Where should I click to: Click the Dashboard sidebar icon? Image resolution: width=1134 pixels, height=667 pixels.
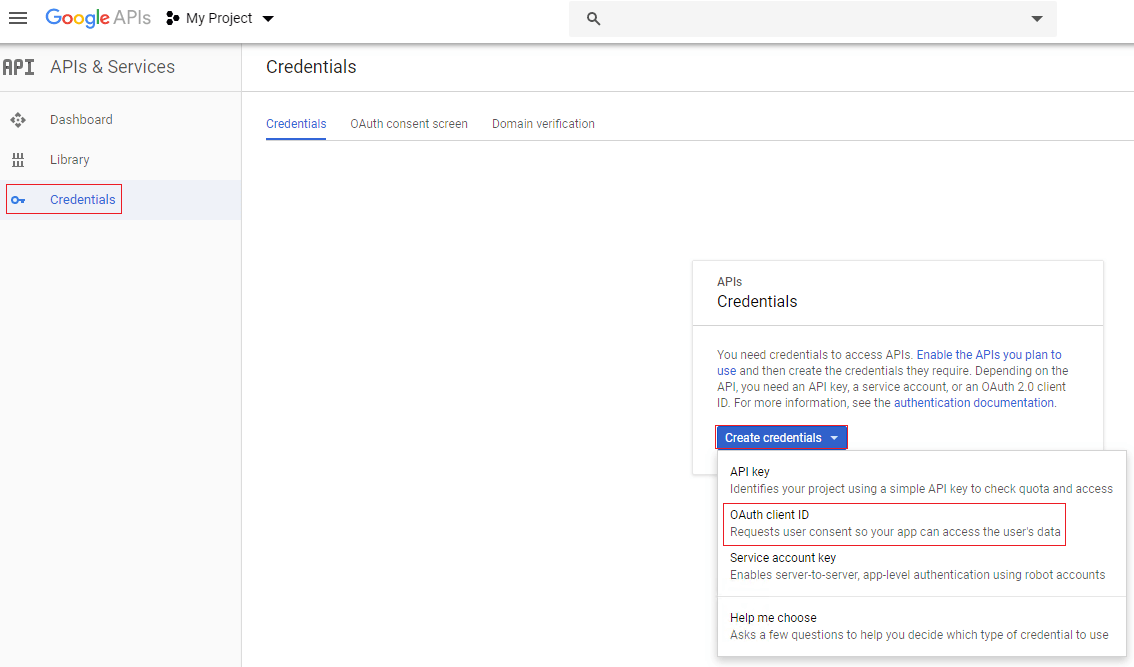[18, 120]
